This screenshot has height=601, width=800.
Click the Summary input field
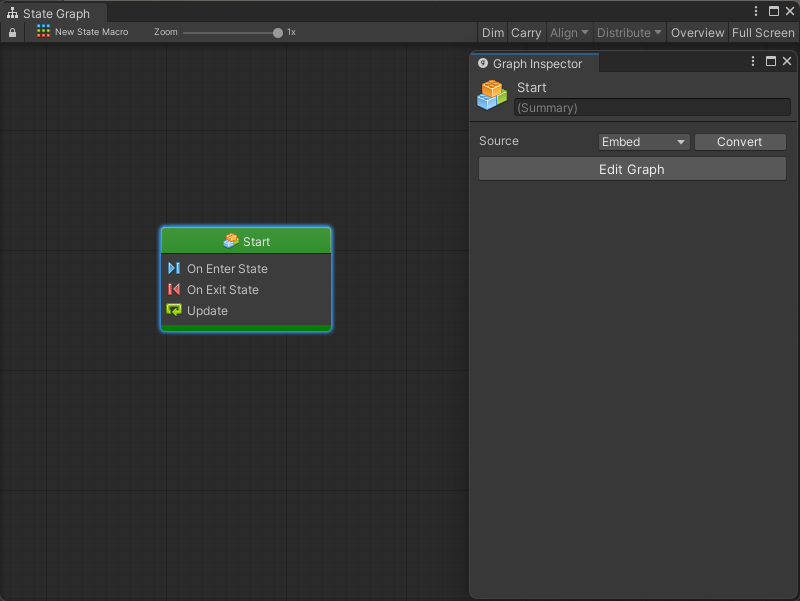click(x=651, y=107)
